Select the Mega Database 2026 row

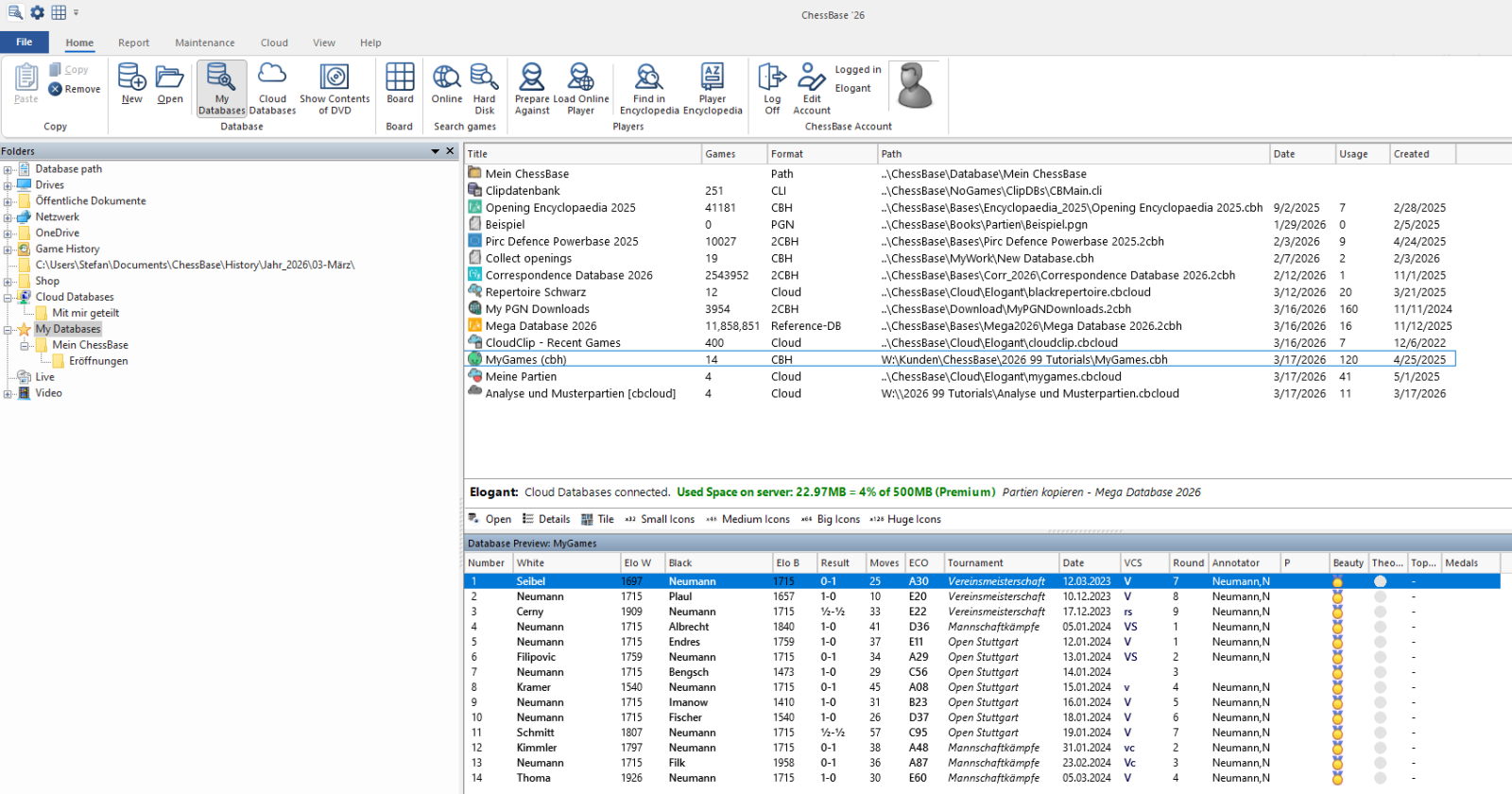(541, 326)
